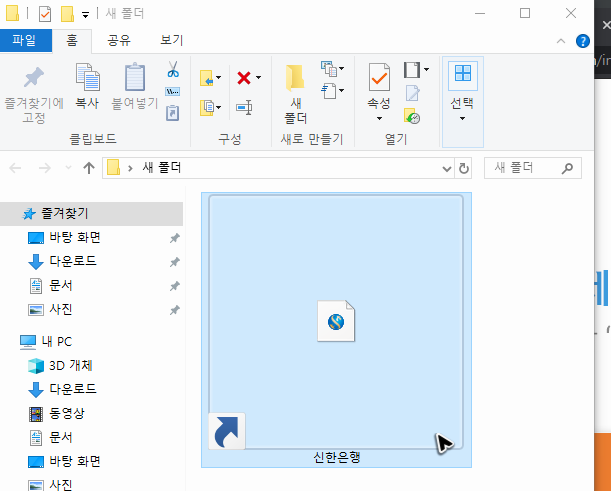This screenshot has width=611, height=491.
Task: Click the 새 폴더 search field
Action: (x=533, y=168)
